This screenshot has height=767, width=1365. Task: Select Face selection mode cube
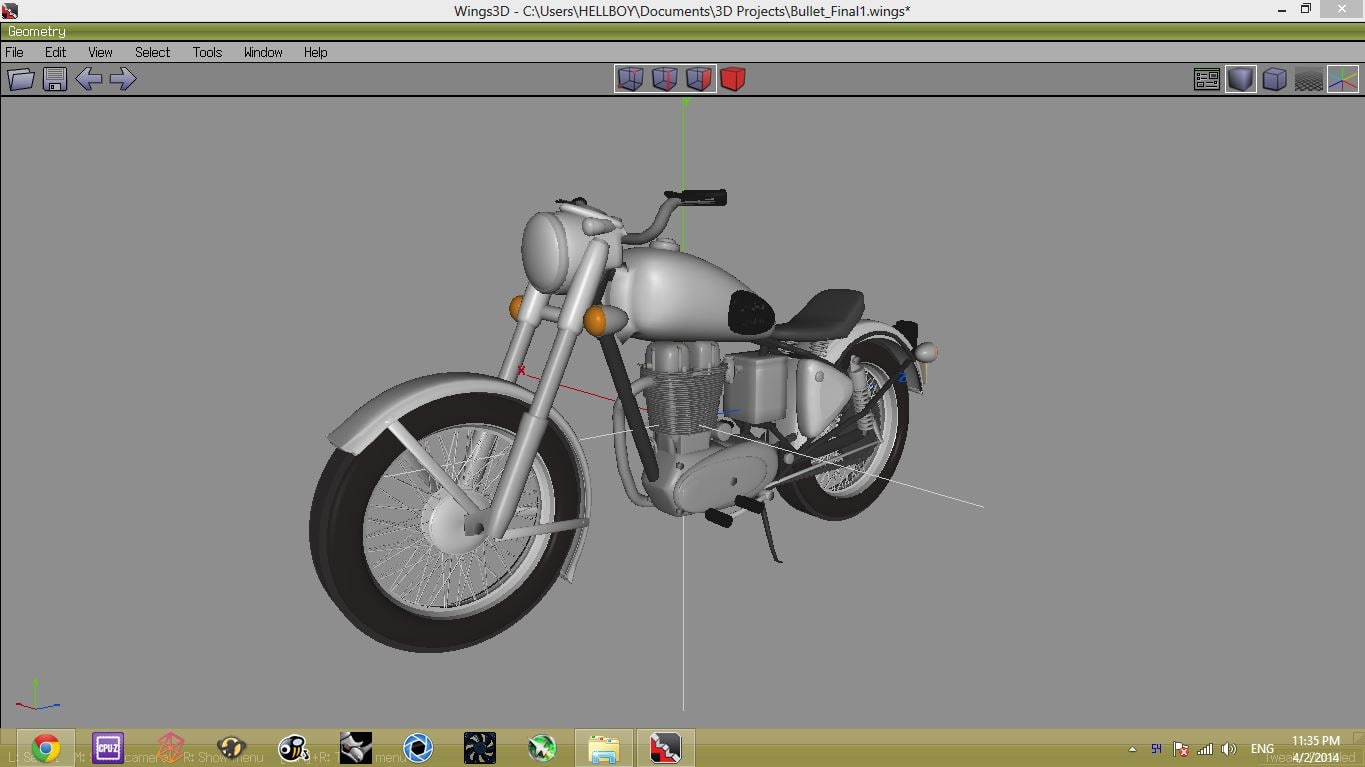coord(699,79)
